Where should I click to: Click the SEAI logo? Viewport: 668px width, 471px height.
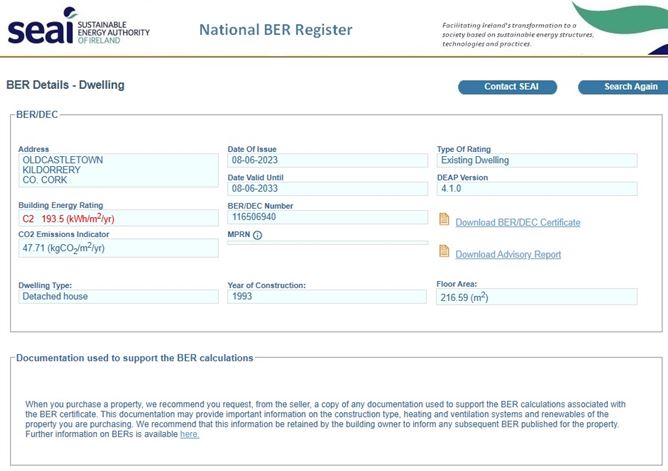[79, 26]
